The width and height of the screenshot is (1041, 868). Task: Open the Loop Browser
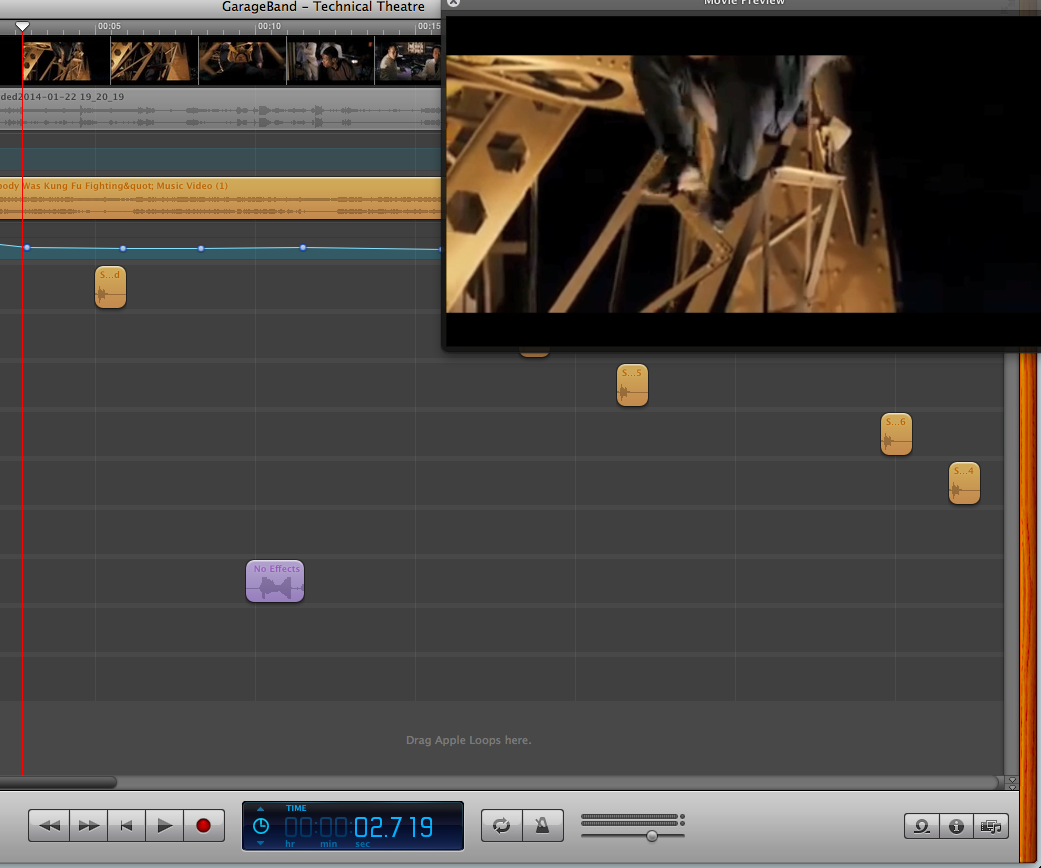click(x=921, y=826)
